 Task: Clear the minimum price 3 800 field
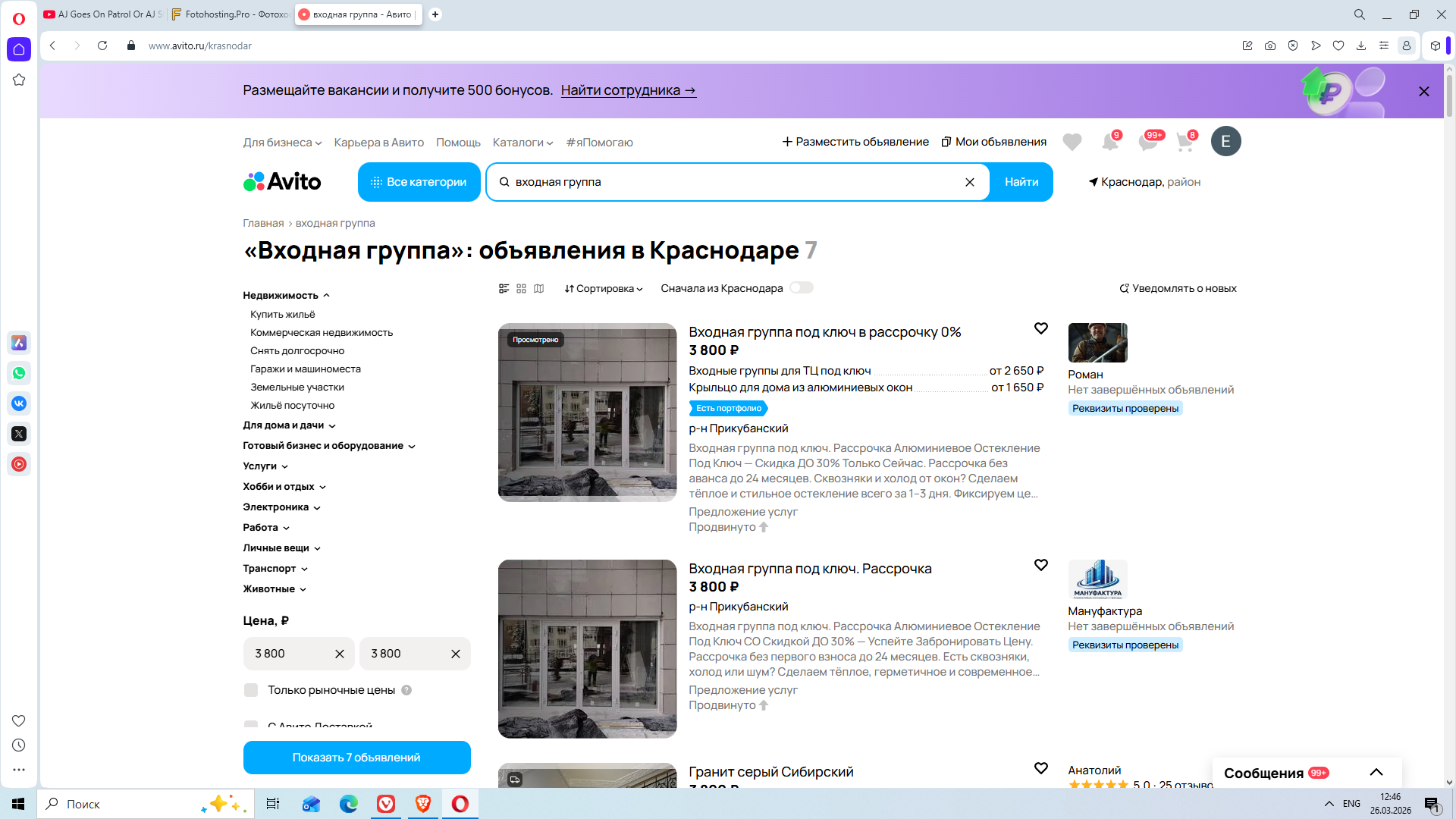[x=339, y=654]
